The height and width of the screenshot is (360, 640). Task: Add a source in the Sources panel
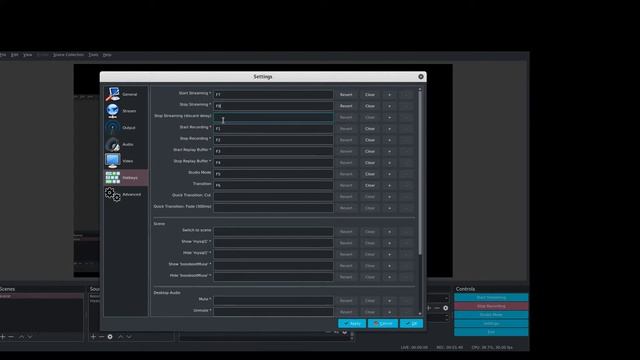coord(93,337)
